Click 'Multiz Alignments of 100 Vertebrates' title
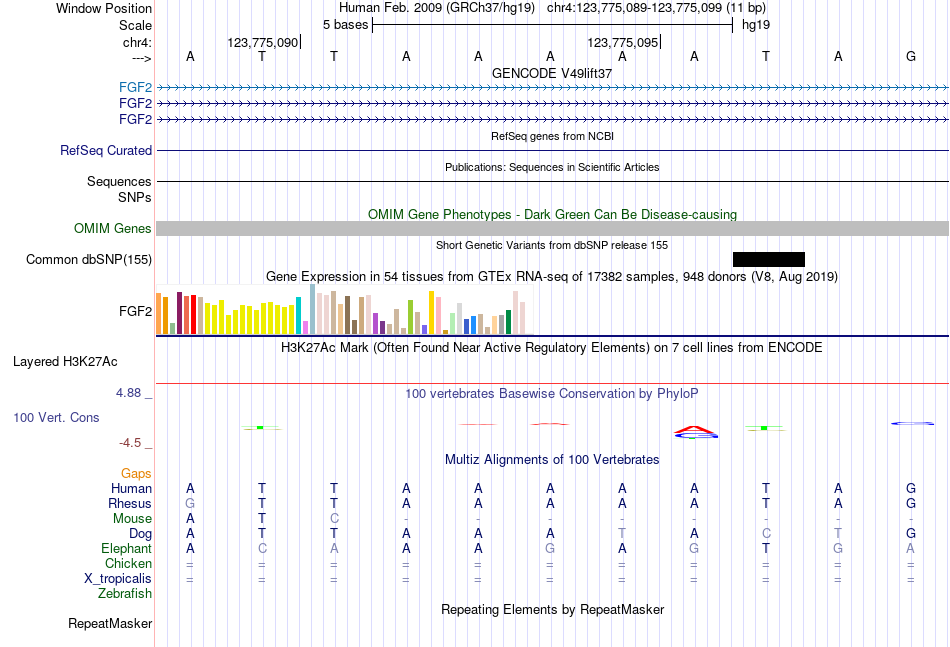The width and height of the screenshot is (950, 647). [552, 460]
